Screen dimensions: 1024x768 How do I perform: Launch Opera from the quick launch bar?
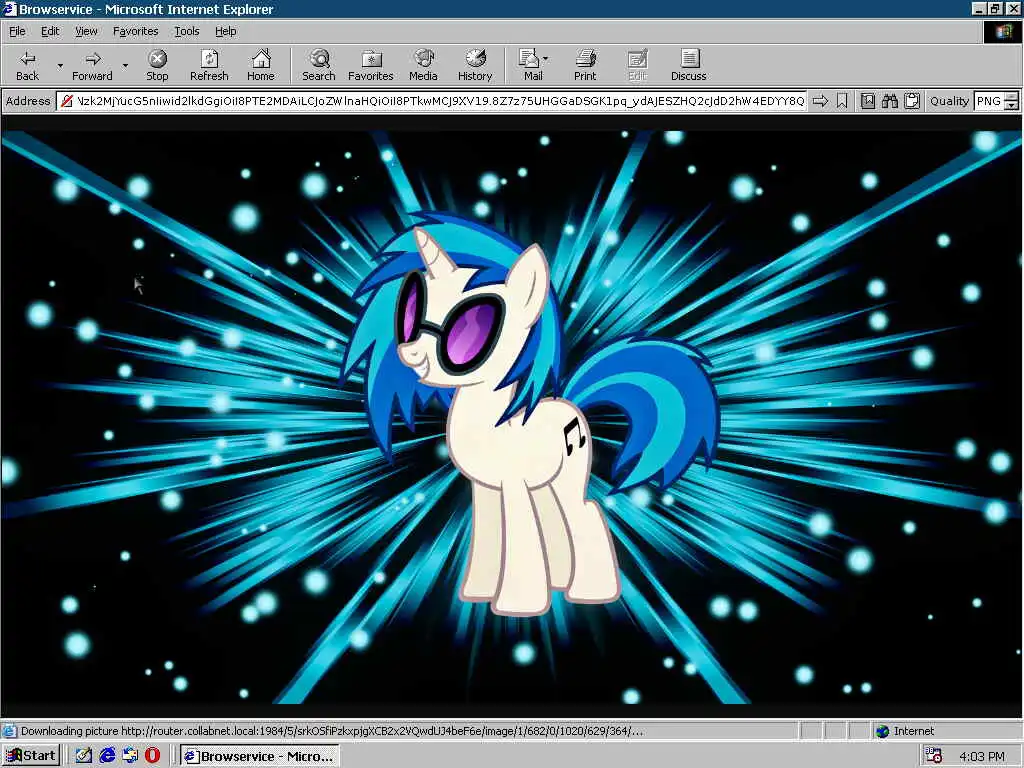point(152,756)
